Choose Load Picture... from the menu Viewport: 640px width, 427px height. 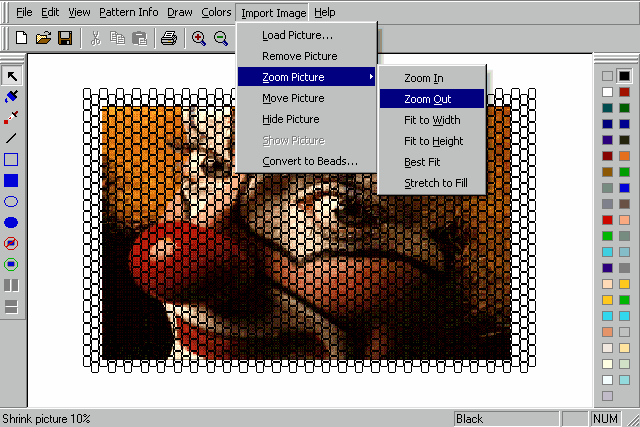306,35
